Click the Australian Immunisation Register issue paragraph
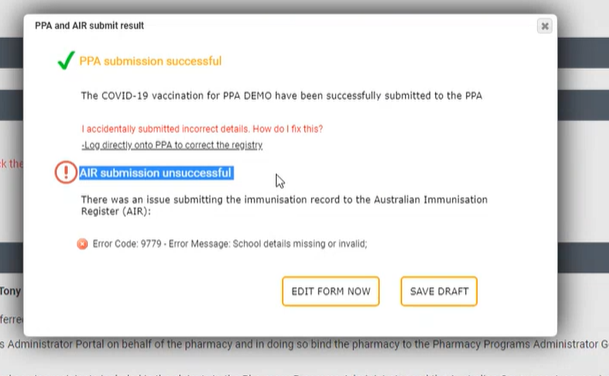The height and width of the screenshot is (376, 609). [284, 205]
